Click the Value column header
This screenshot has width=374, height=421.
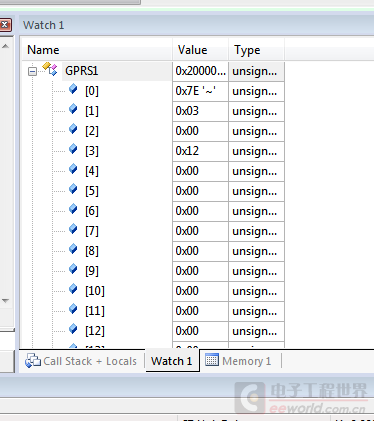tap(201, 50)
